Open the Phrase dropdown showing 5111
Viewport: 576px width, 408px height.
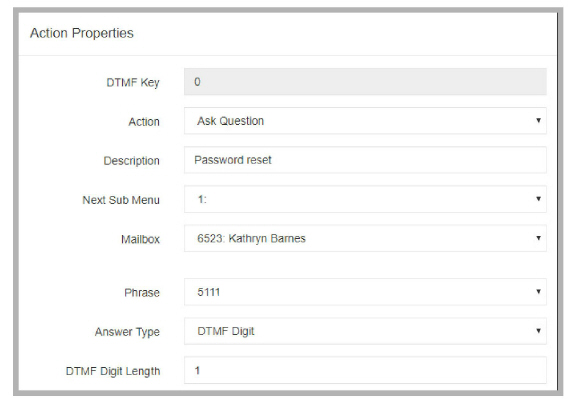point(365,292)
